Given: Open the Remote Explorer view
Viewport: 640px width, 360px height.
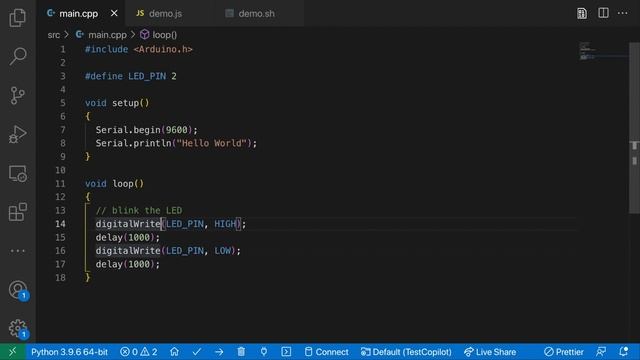Looking at the screenshot, I should [x=18, y=173].
